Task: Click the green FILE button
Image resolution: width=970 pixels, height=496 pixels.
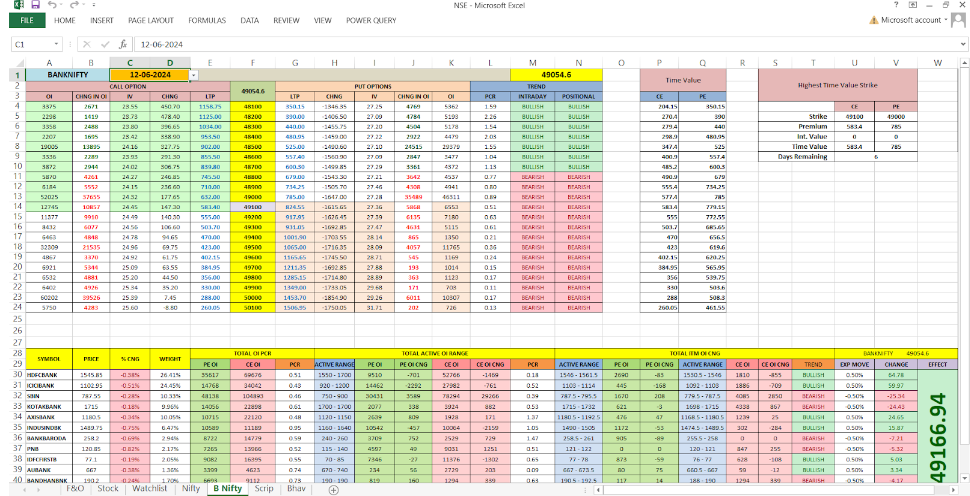Action: 26,19
